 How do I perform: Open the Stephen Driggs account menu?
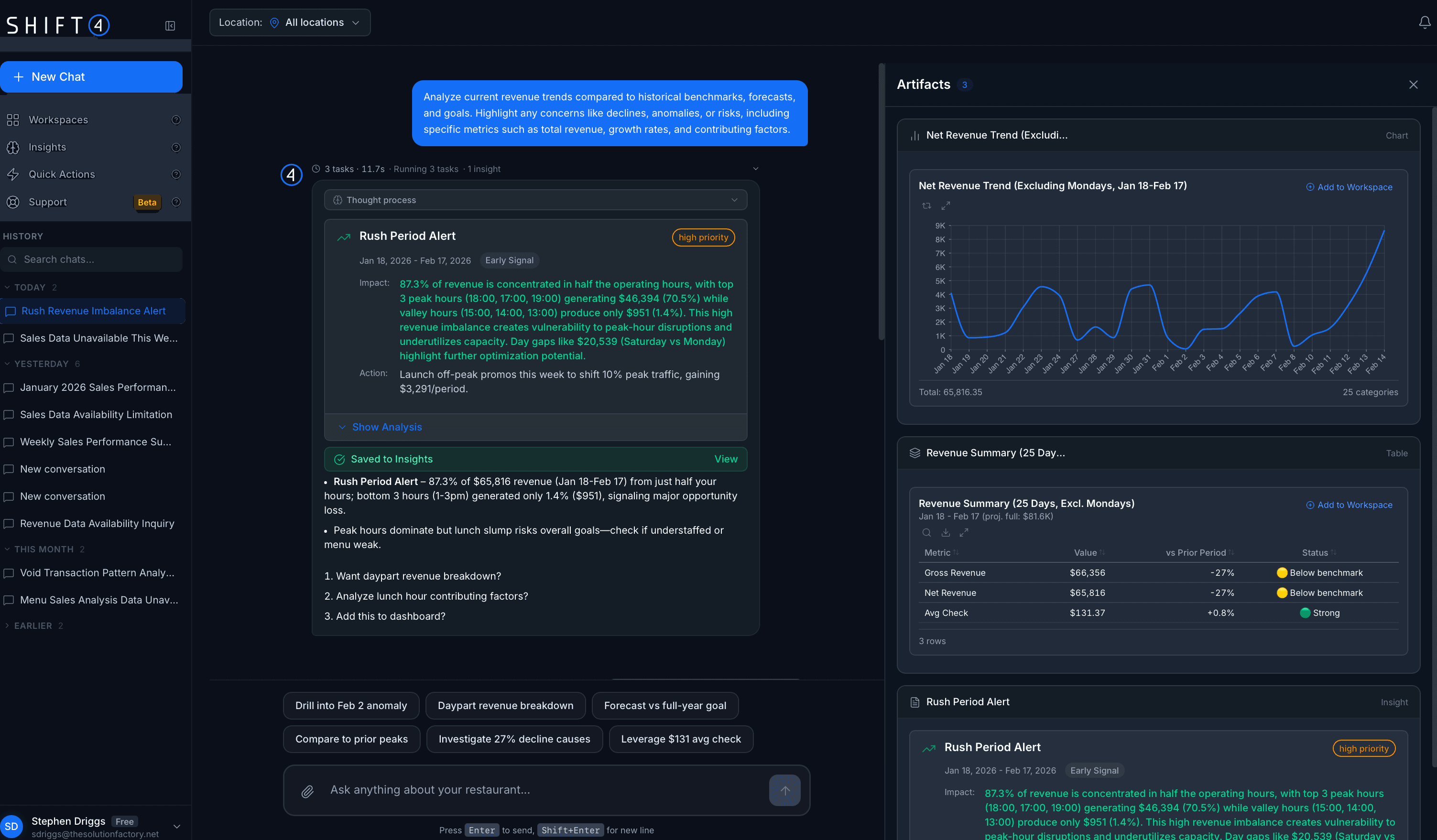pyautogui.click(x=92, y=826)
